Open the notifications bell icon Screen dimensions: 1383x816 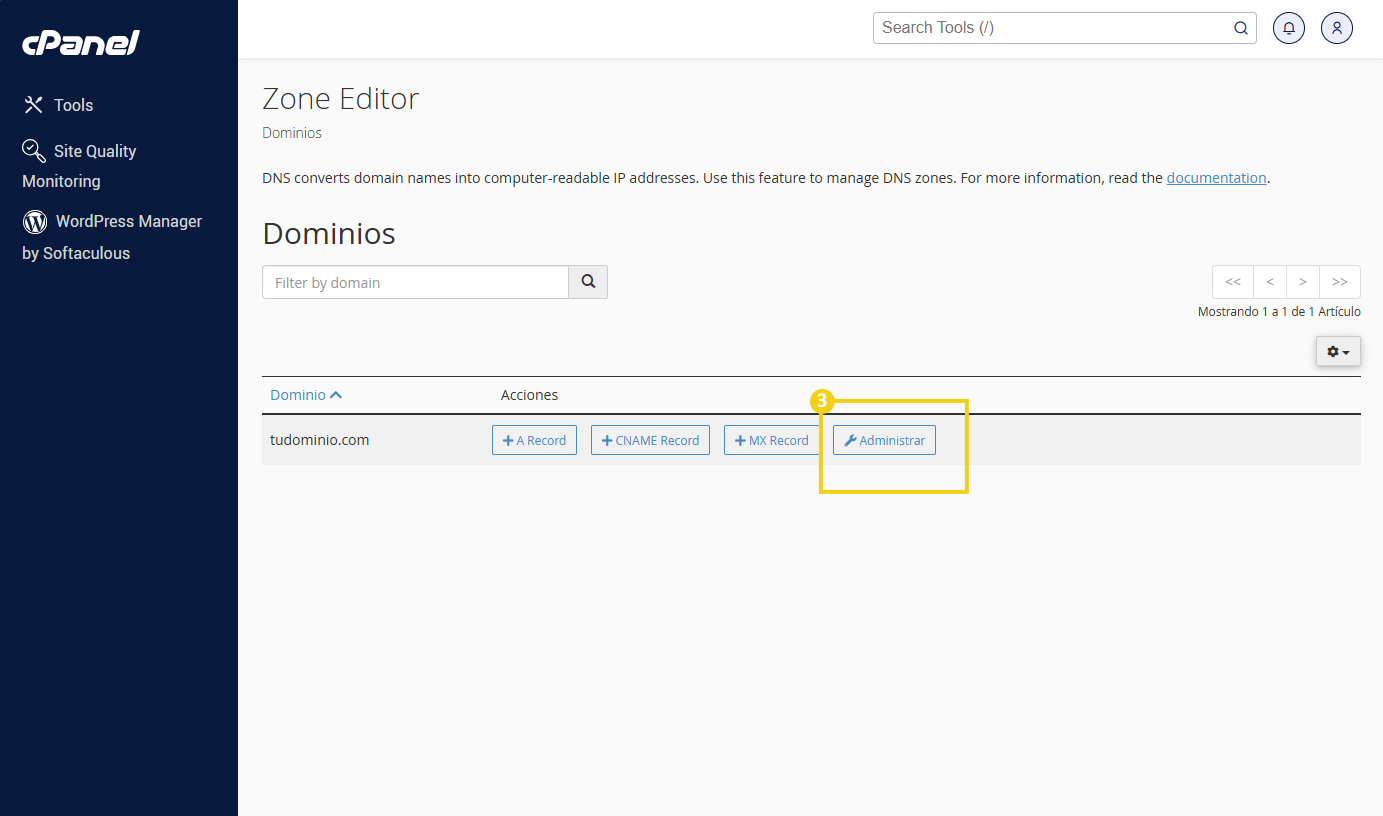tap(1289, 28)
